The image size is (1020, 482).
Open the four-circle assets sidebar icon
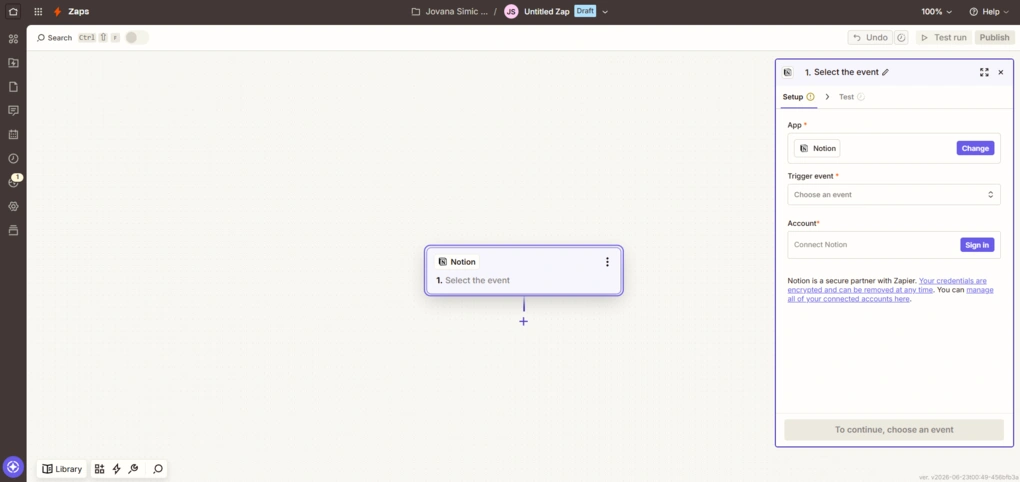(x=13, y=39)
